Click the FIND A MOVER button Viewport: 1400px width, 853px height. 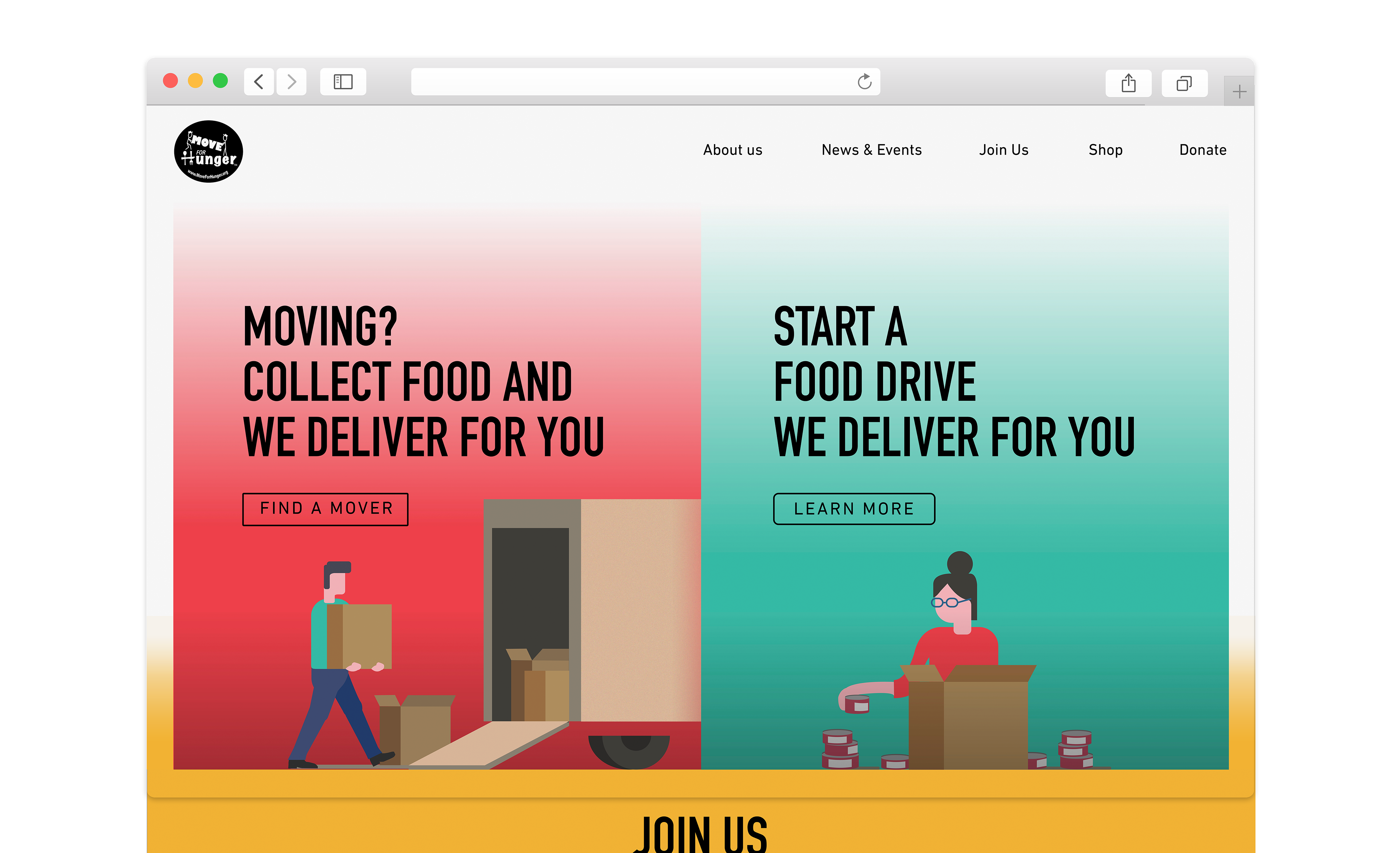coord(326,509)
